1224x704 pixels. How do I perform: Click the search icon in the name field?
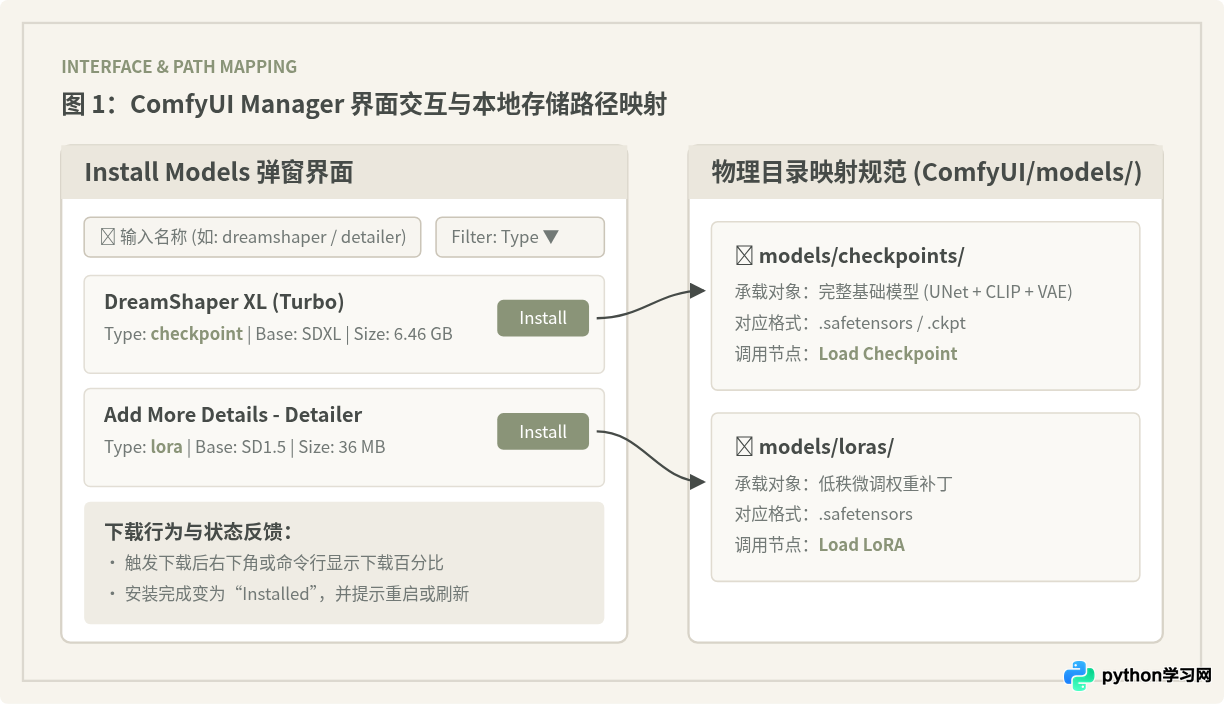coord(108,237)
